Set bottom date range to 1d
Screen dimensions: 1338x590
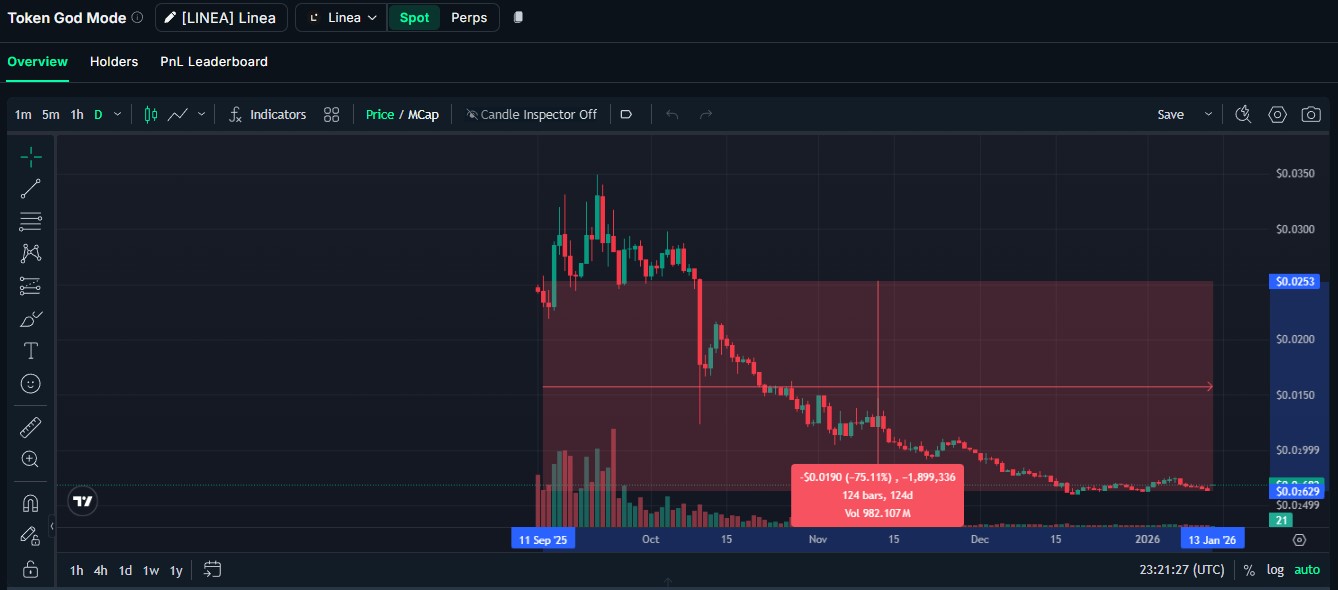tap(125, 571)
